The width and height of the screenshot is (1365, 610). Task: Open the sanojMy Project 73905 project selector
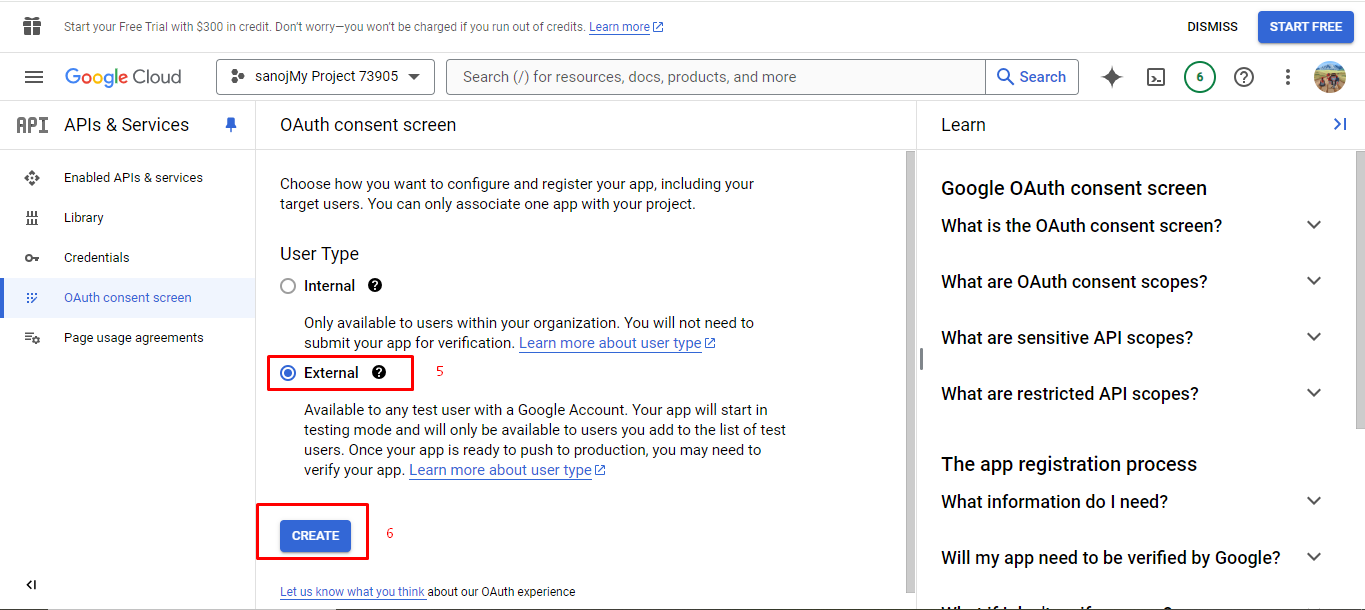tap(325, 77)
